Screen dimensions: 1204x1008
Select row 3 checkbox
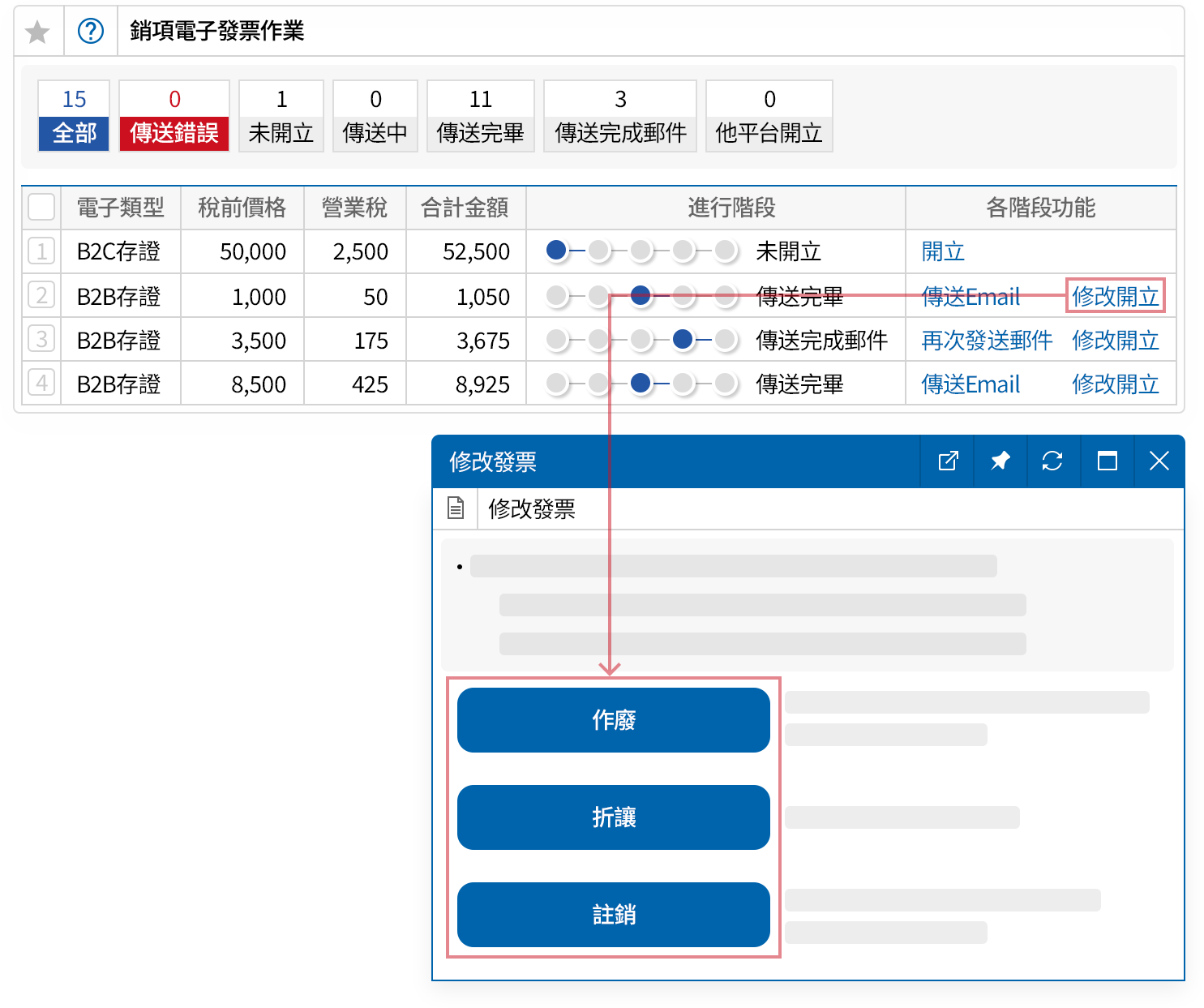pos(41,339)
